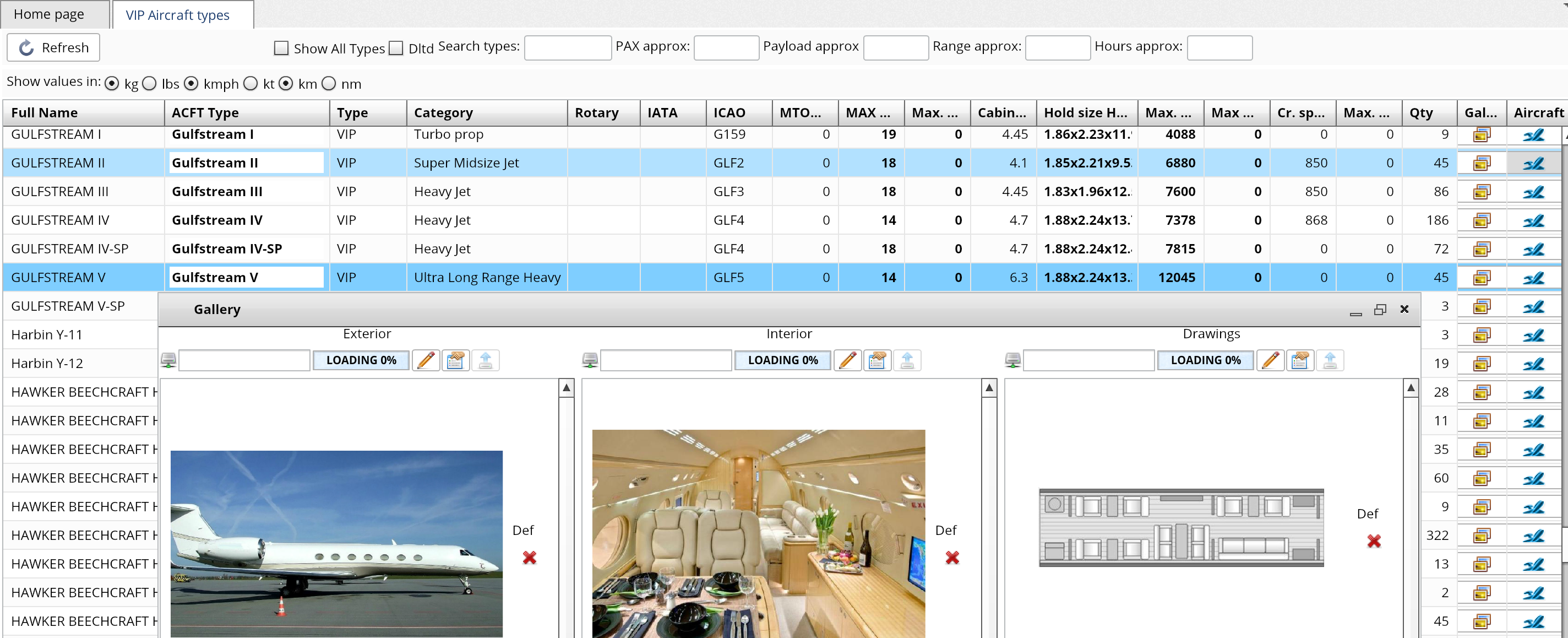The image size is (1568, 638).
Task: Toggle the Dltd checkbox
Action: [396, 48]
